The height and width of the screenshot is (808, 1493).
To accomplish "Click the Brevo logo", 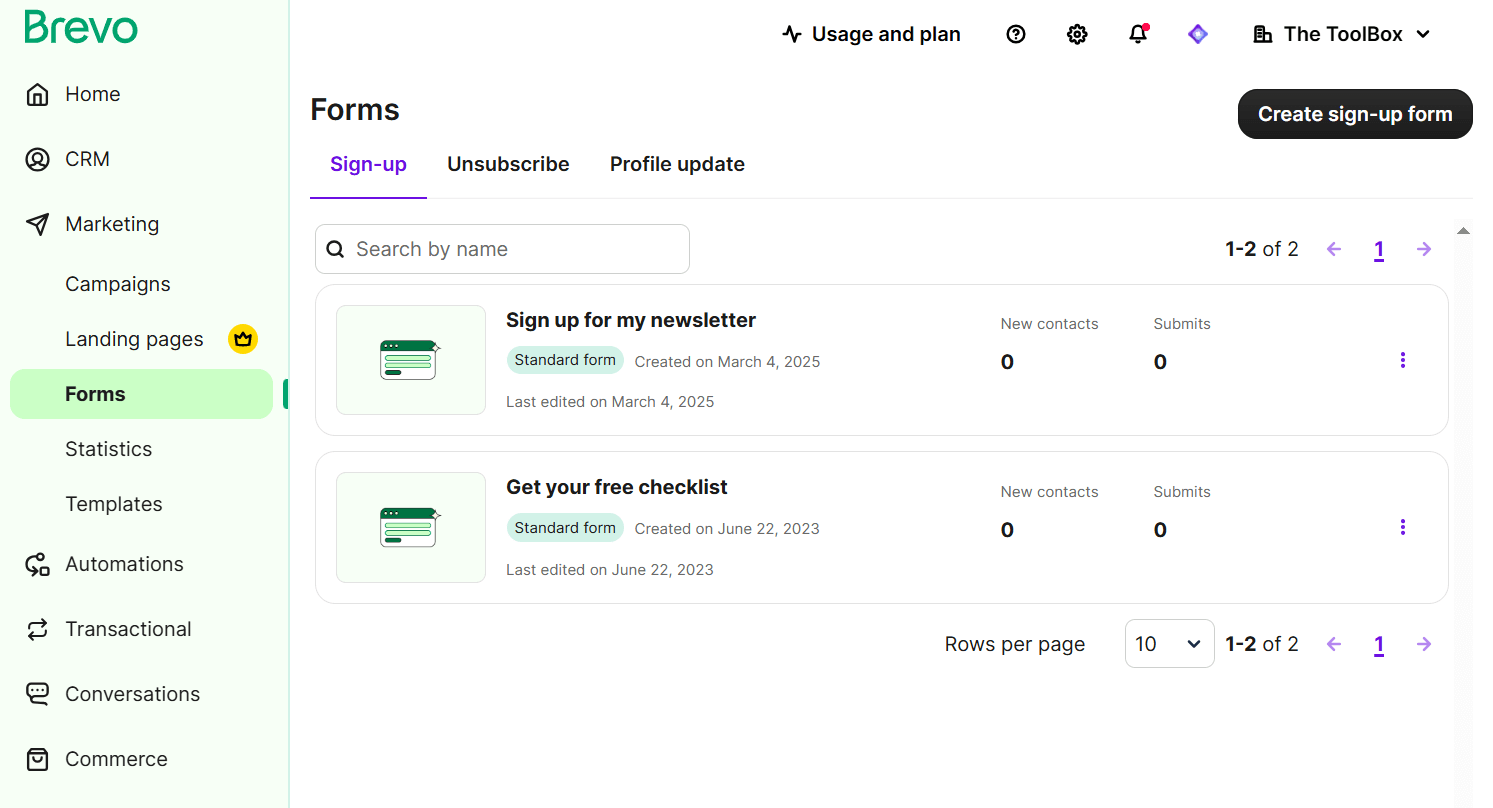I will [81, 27].
